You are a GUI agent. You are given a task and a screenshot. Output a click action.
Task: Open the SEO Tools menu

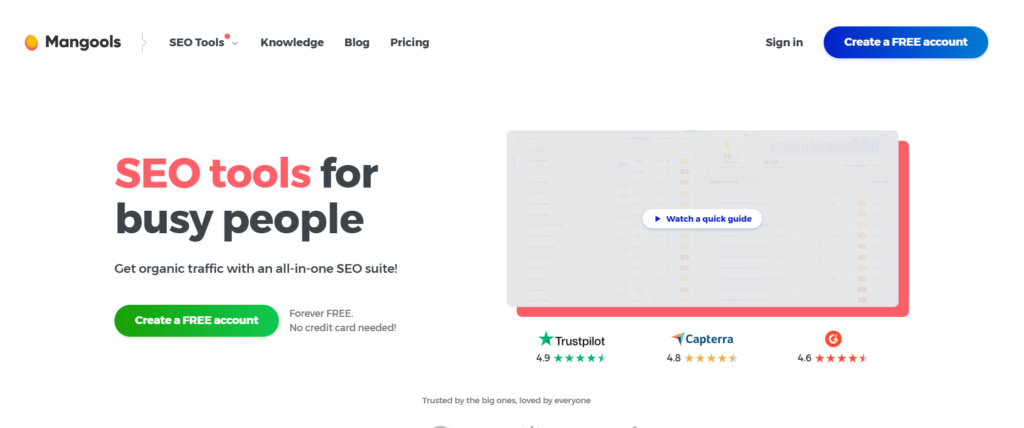[197, 42]
